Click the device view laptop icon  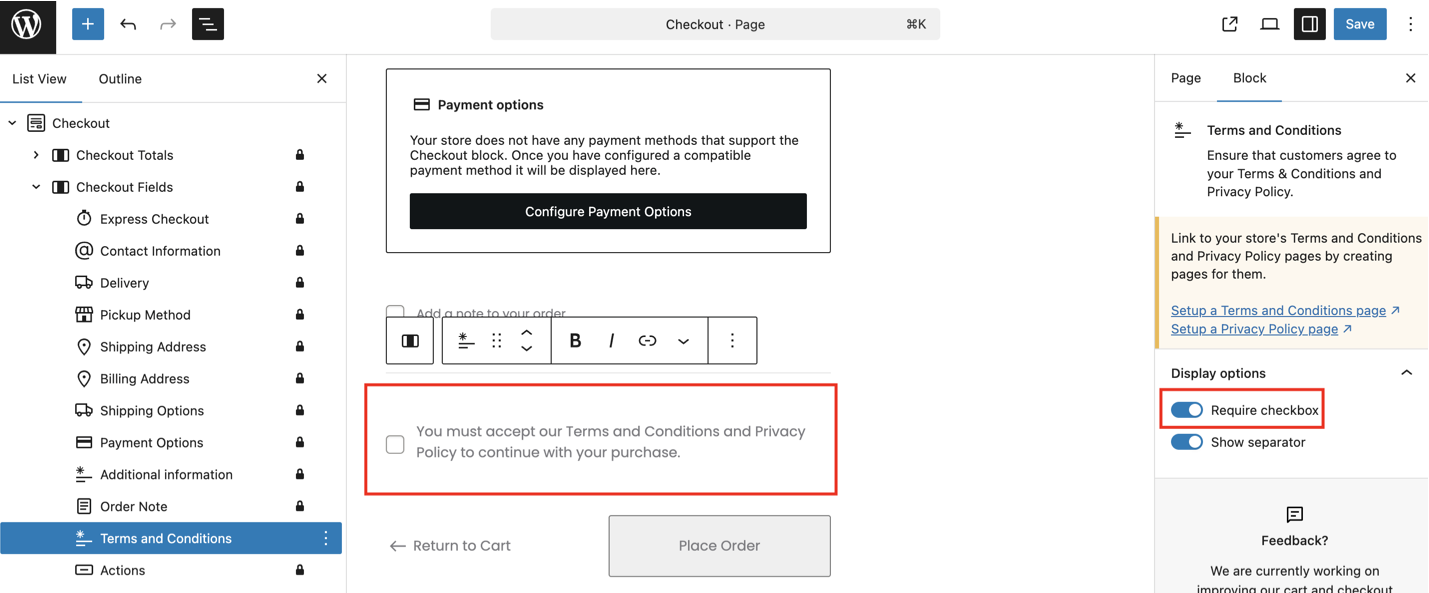(x=1270, y=24)
